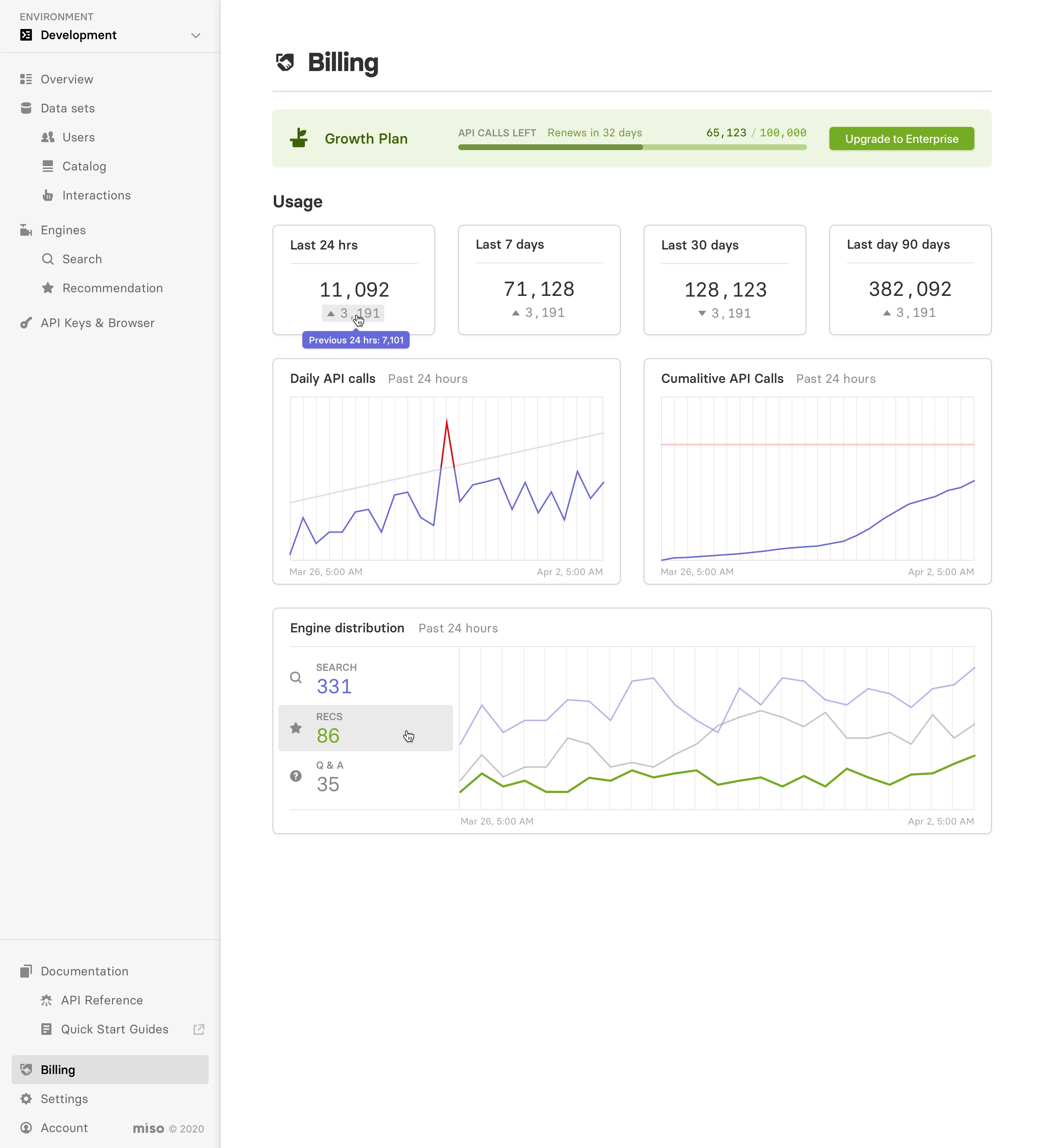1044x1148 pixels.
Task: Select the Users icon in sidebar
Action: click(48, 137)
